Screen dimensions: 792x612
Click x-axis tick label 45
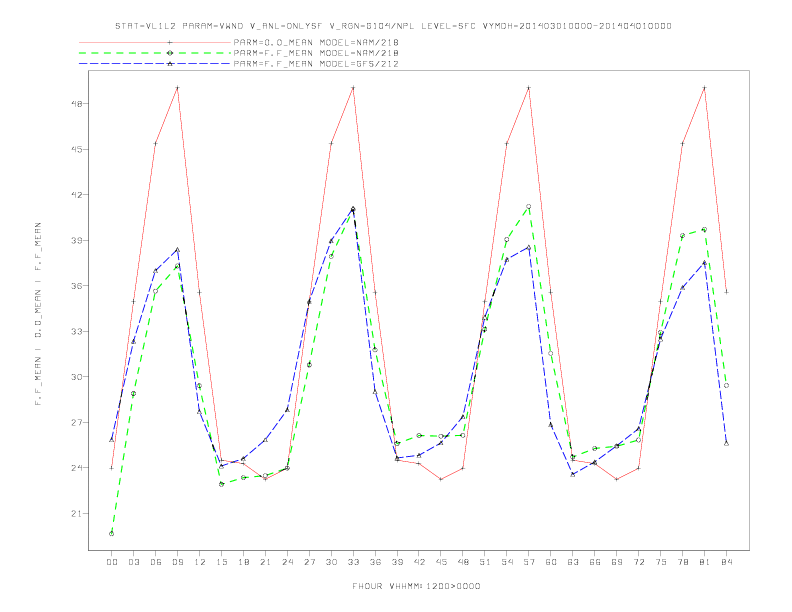click(441, 562)
